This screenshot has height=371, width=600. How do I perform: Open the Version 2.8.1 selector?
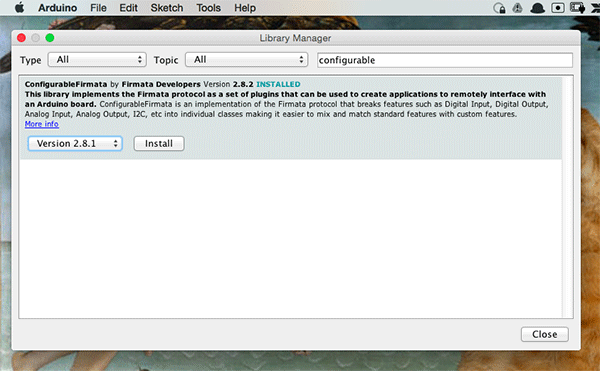click(75, 143)
